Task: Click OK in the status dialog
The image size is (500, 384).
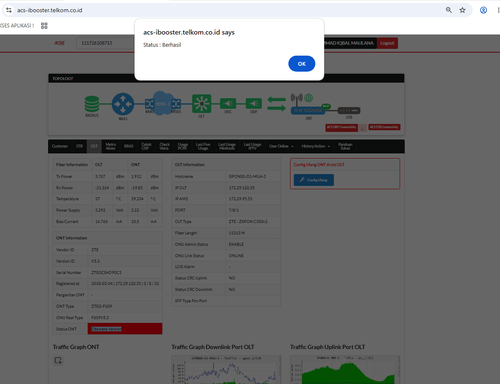Action: pos(301,64)
